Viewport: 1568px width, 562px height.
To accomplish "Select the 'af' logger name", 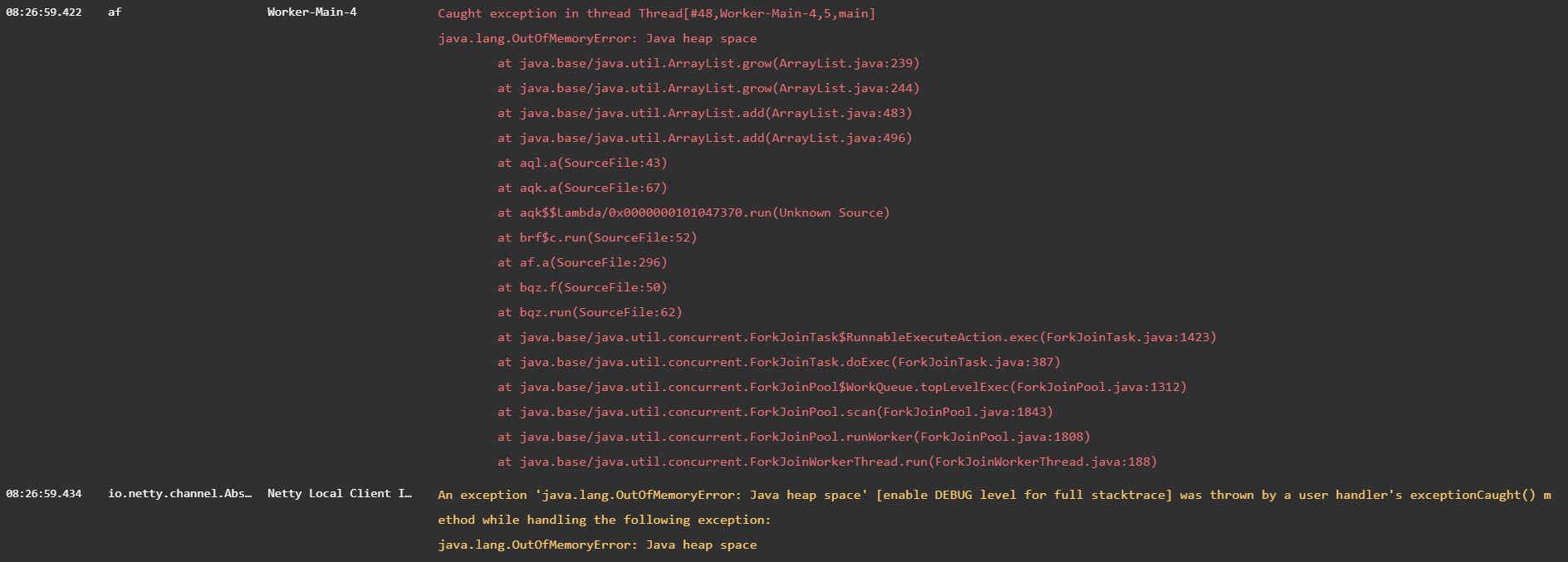I will tap(115, 12).
